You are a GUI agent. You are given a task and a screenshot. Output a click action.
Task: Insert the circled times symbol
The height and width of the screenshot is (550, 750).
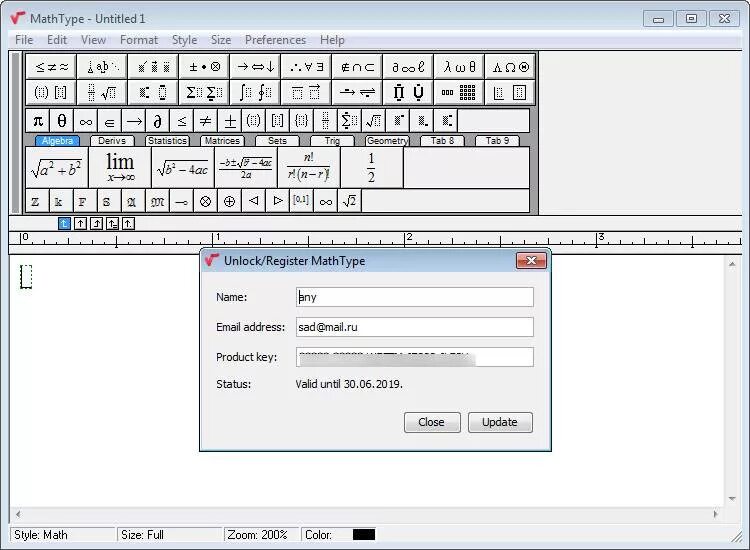tap(206, 201)
